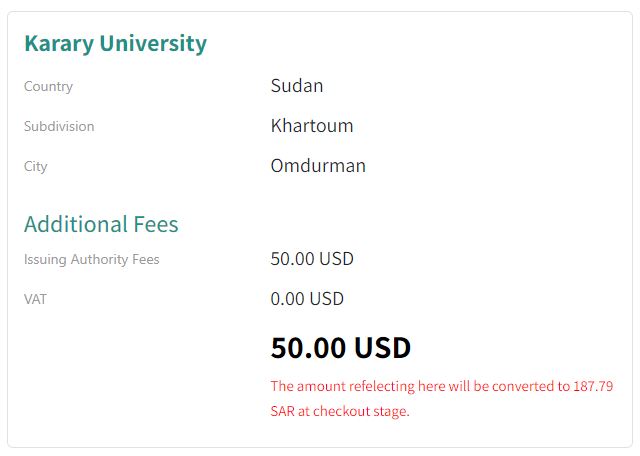This screenshot has width=640, height=456.
Task: Click the word "University" in the heading
Action: tap(151, 44)
